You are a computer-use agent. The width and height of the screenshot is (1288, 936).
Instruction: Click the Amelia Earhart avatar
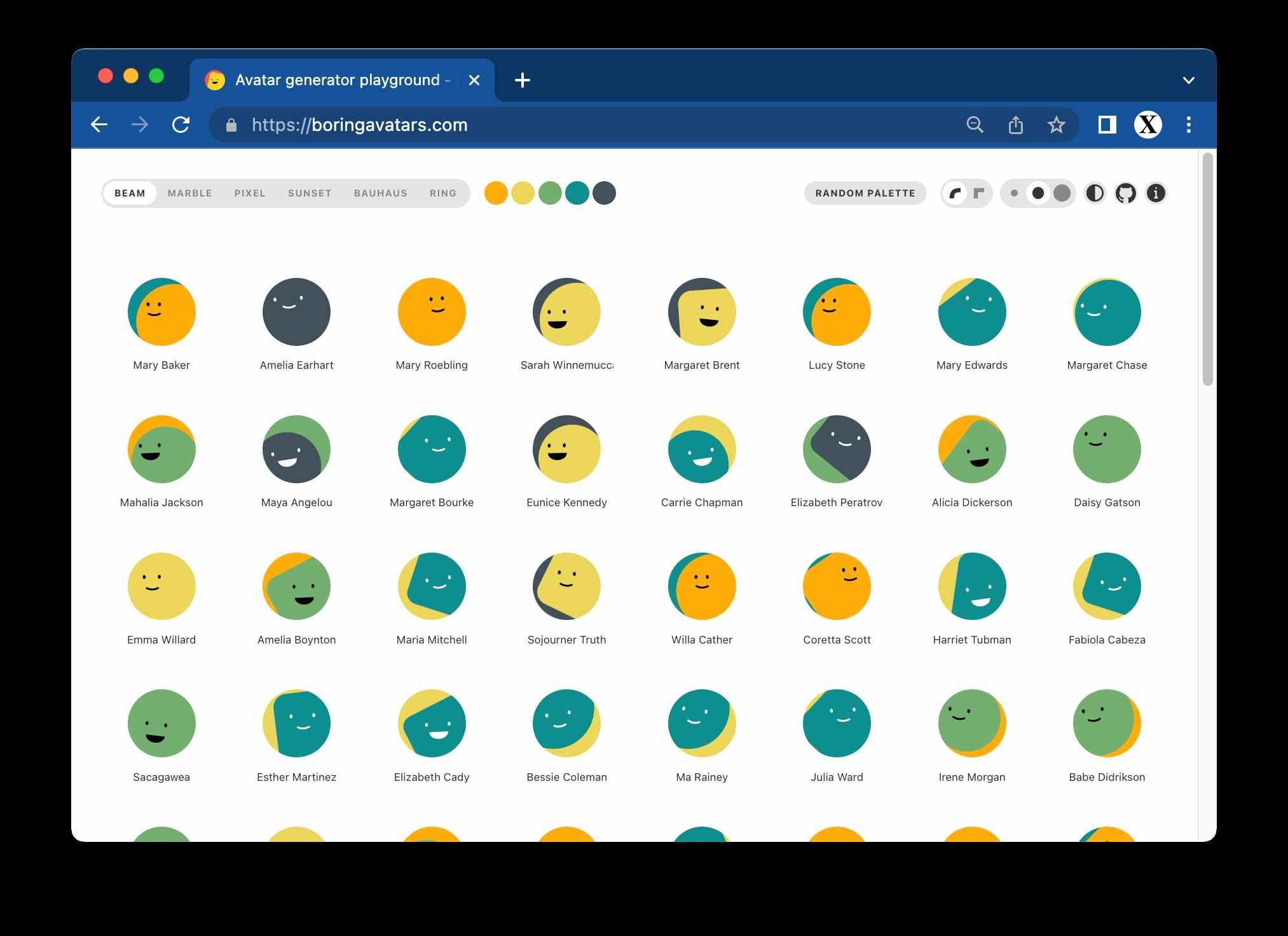[x=296, y=312]
